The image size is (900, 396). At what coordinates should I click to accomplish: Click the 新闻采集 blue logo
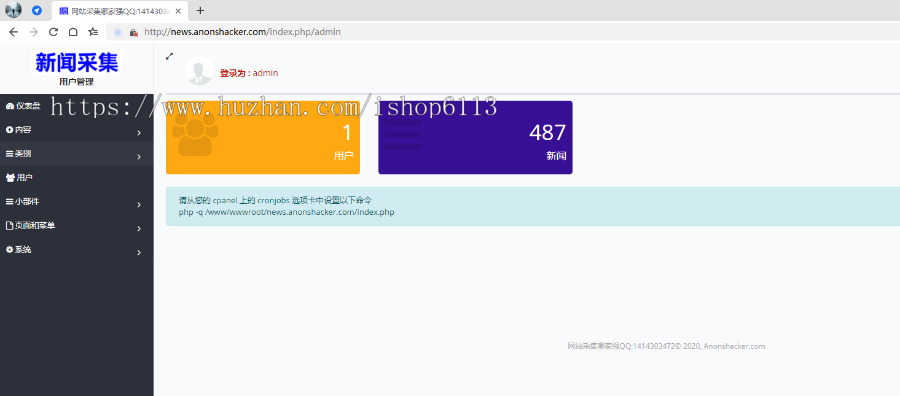[76, 63]
